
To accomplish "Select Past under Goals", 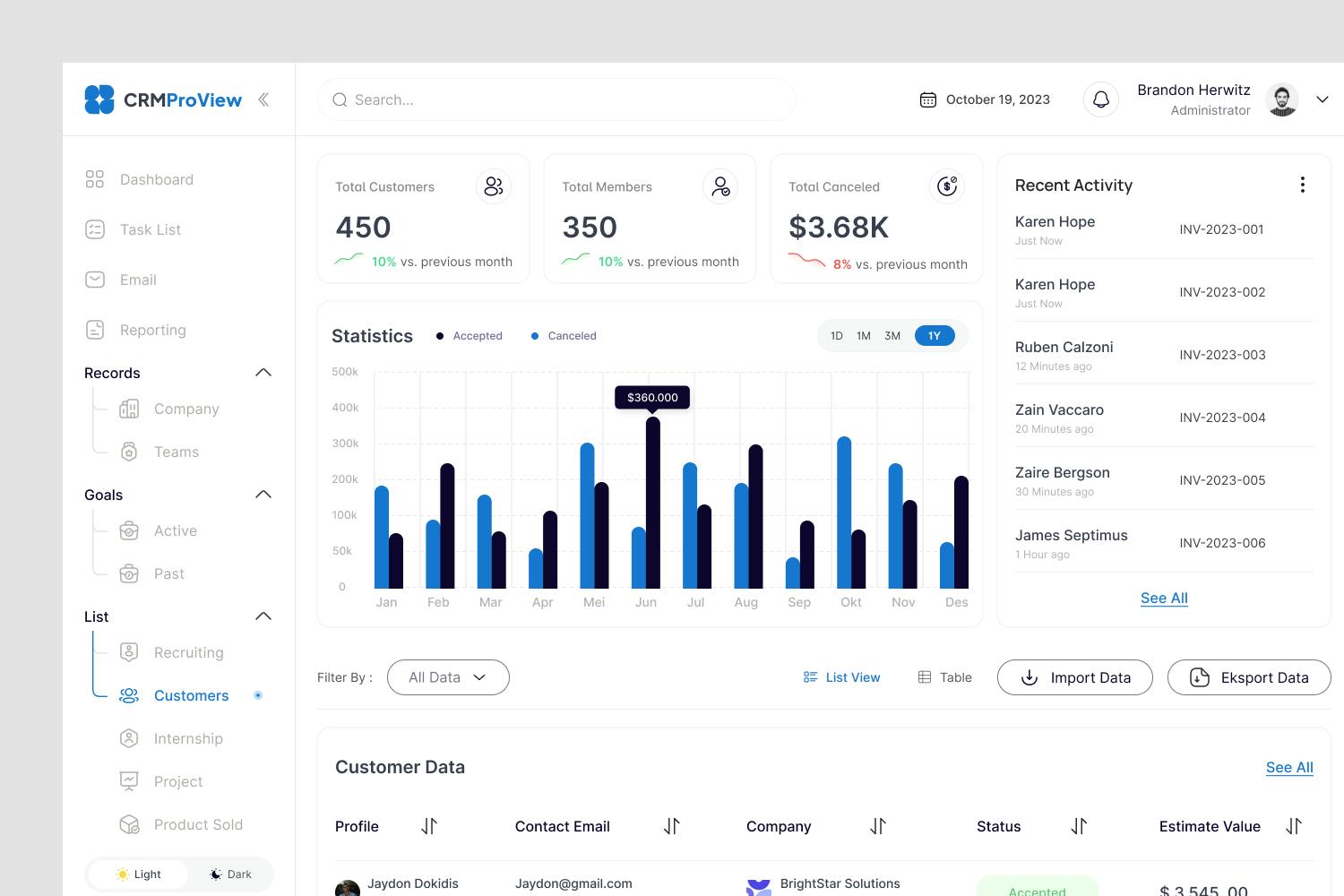I will [x=151, y=573].
